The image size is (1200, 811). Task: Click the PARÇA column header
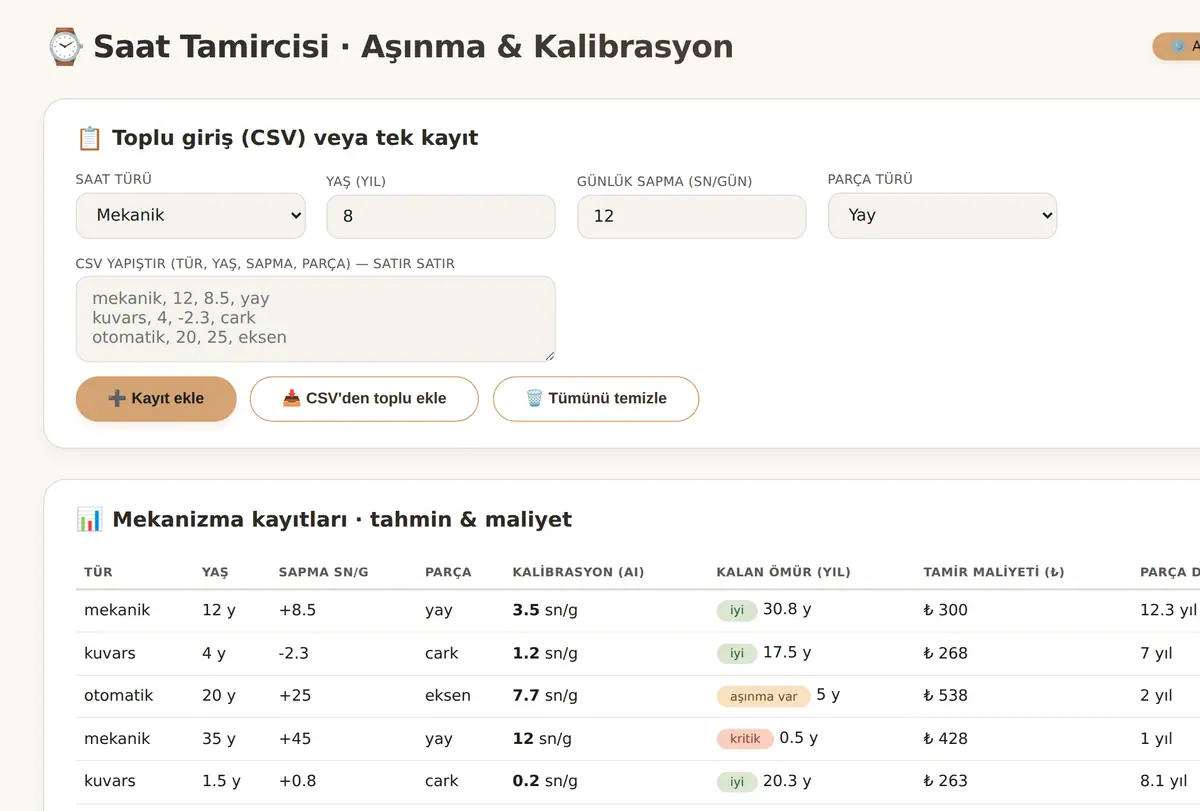(x=448, y=572)
